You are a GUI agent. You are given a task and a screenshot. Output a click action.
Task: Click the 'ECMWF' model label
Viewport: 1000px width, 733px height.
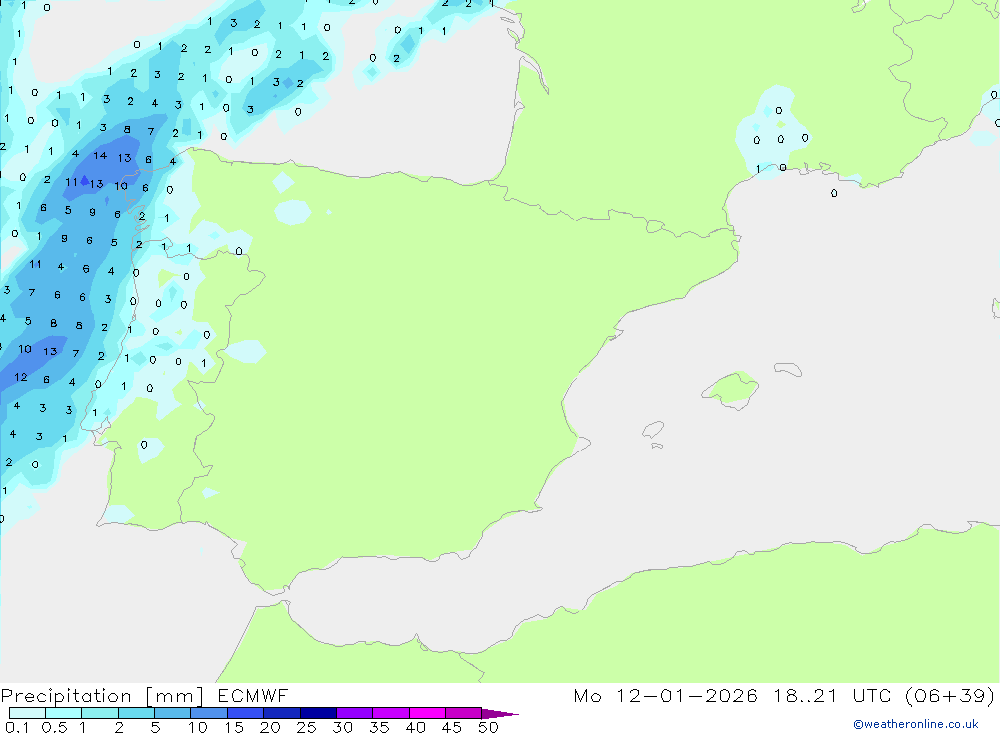point(253,695)
